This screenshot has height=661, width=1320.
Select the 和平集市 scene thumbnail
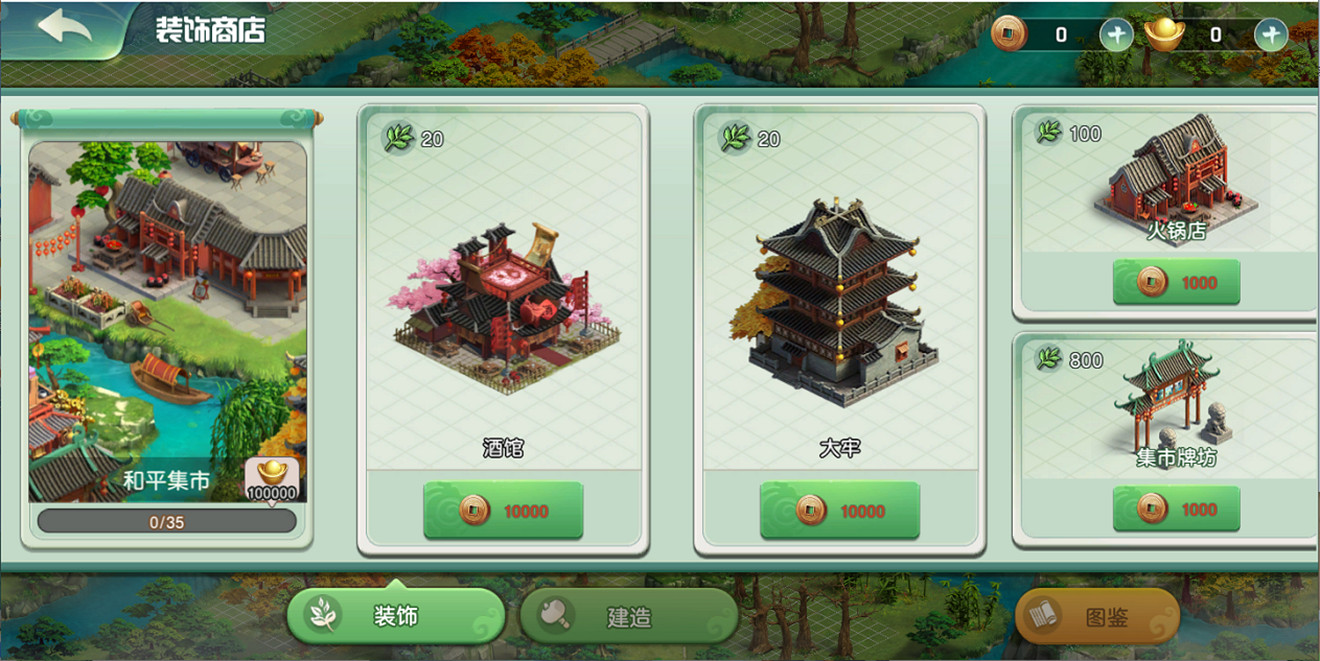[167, 321]
